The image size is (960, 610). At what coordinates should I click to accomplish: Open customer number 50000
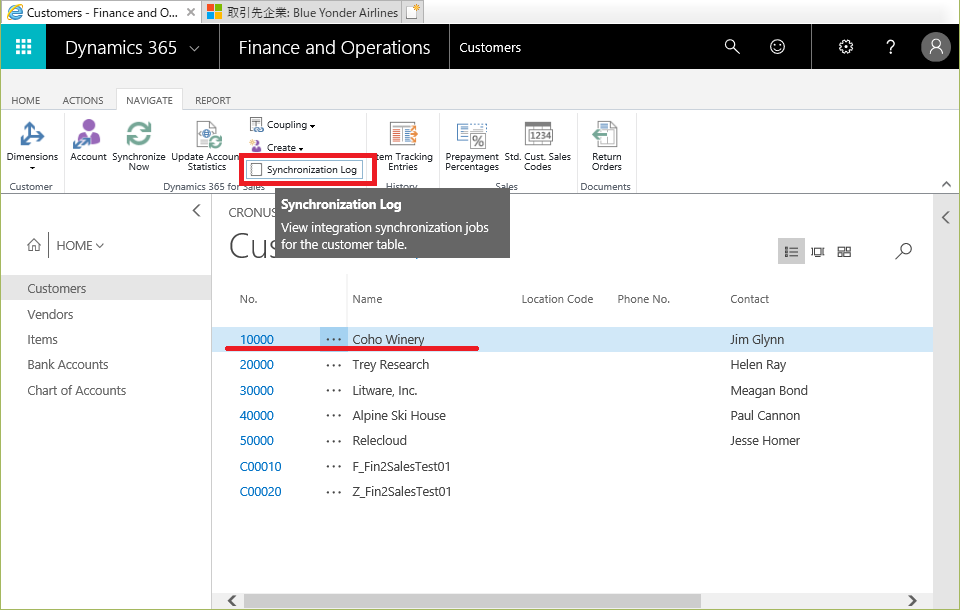pos(257,441)
